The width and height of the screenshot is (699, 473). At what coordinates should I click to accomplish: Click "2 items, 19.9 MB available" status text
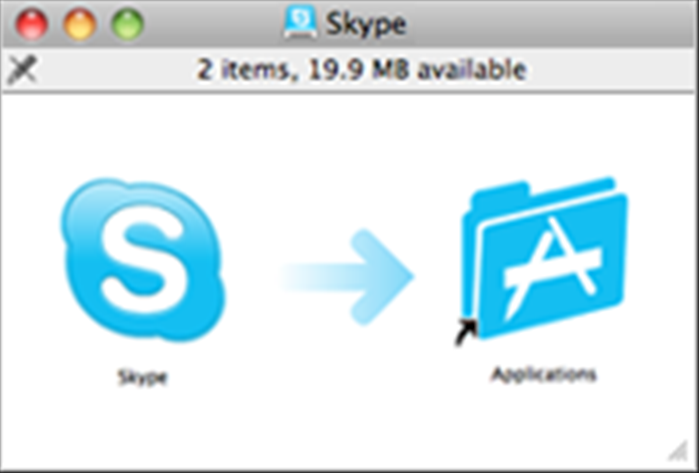tap(362, 70)
